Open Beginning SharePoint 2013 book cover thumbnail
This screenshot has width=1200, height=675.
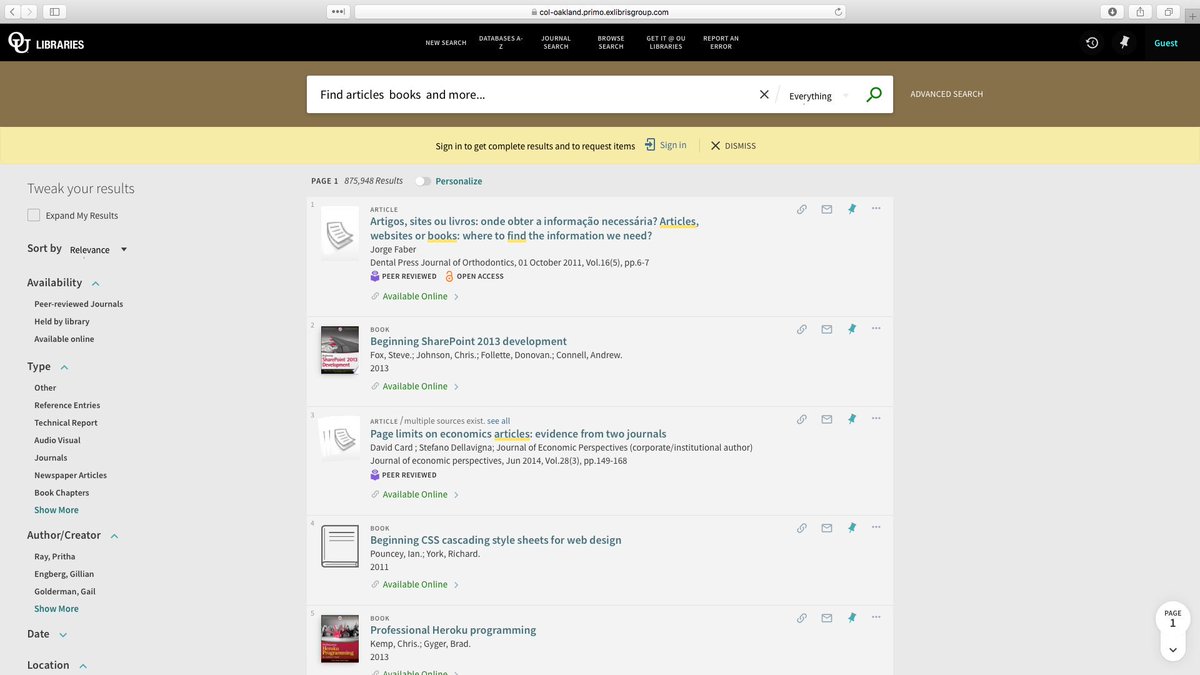[340, 351]
